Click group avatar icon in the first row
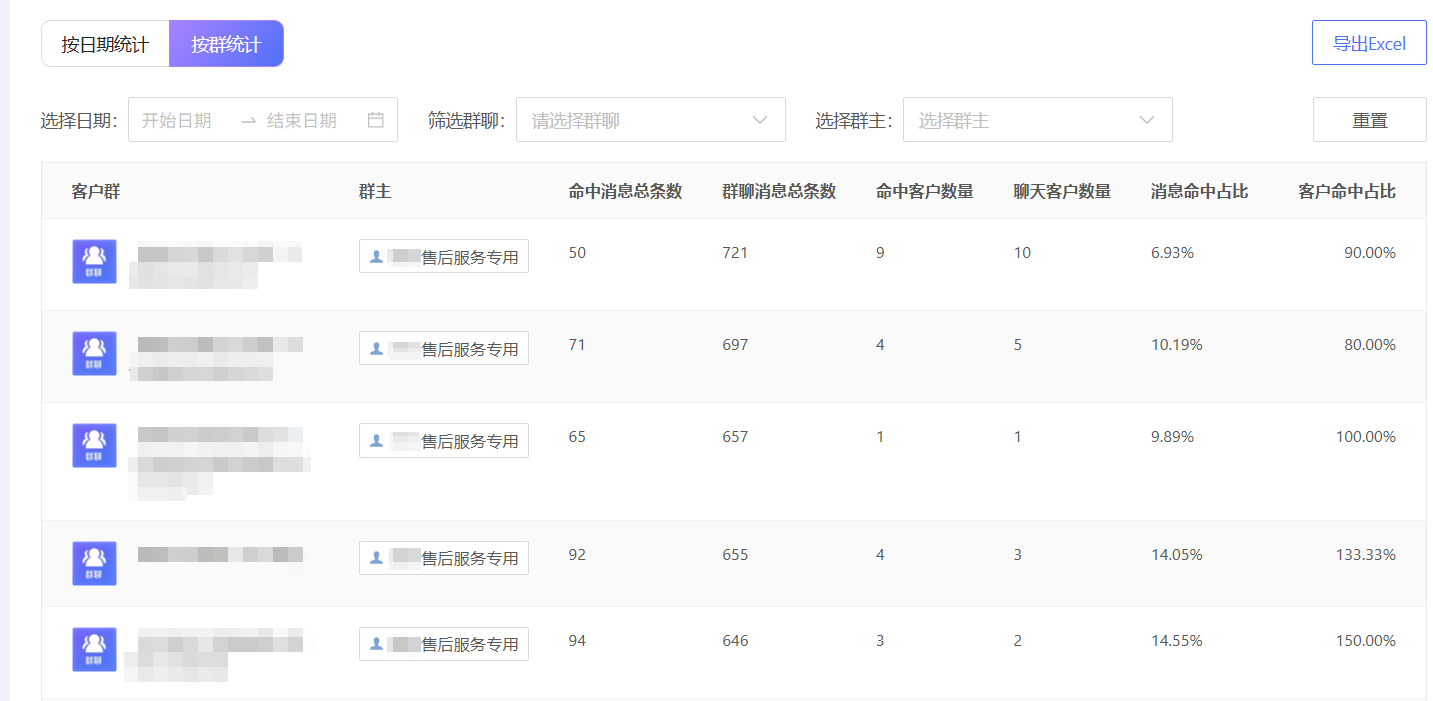Screen dimensions: 1433x701 point(94,261)
